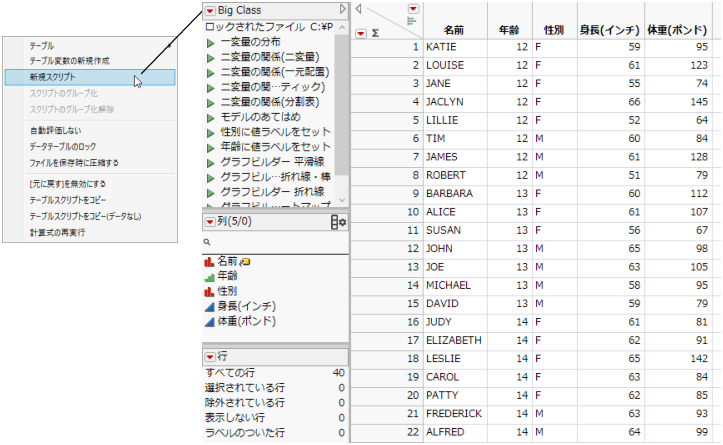Click the 性別 column header

(x=551, y=32)
